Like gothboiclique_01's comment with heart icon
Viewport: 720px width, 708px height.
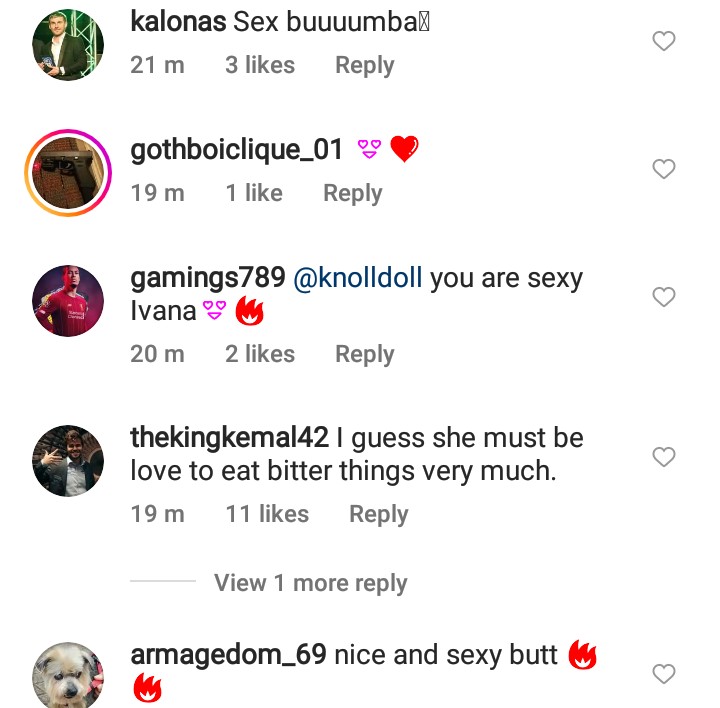663,169
